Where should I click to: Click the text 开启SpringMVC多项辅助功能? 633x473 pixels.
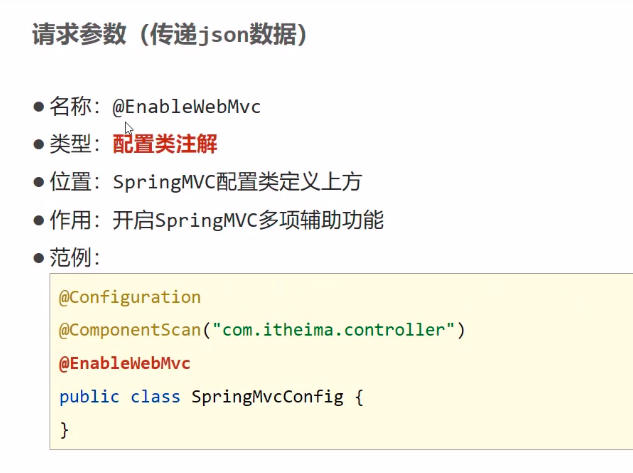coord(247,220)
